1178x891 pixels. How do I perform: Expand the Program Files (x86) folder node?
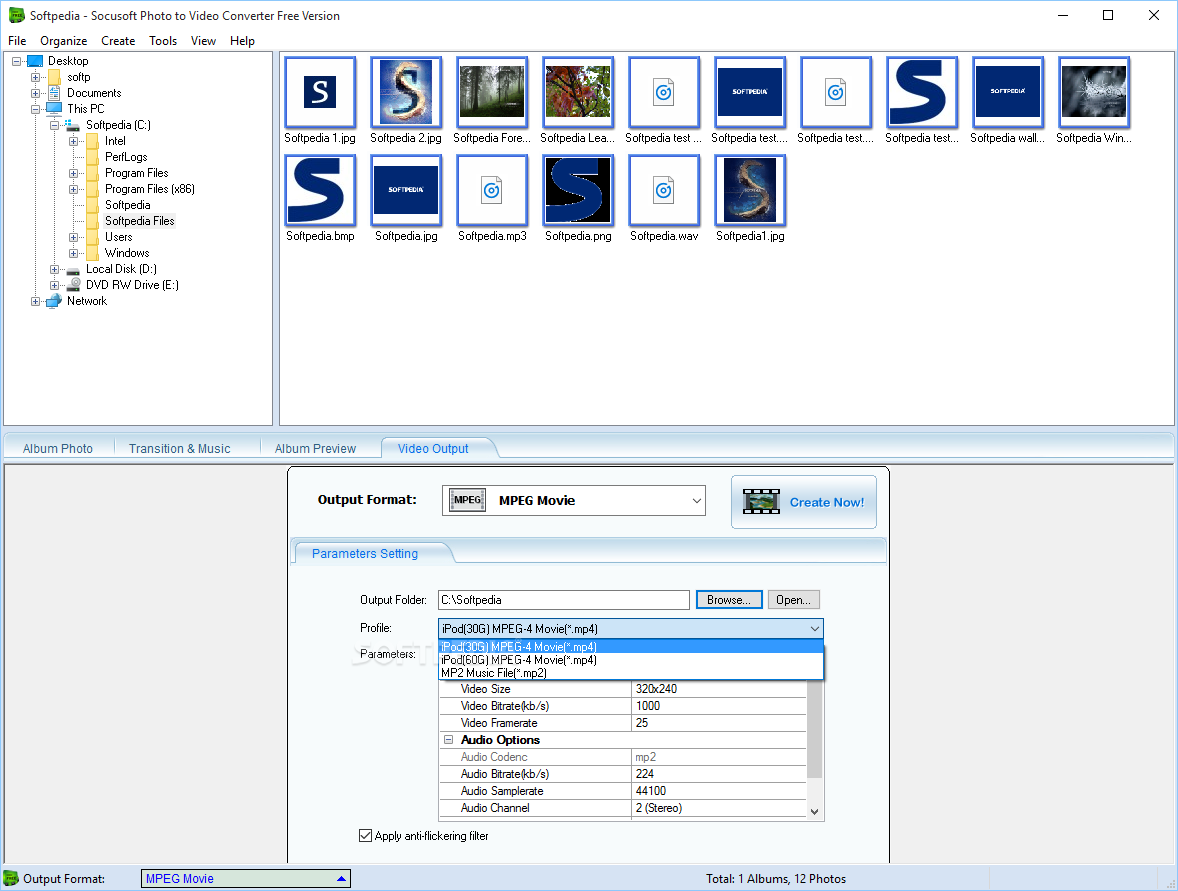[73, 189]
